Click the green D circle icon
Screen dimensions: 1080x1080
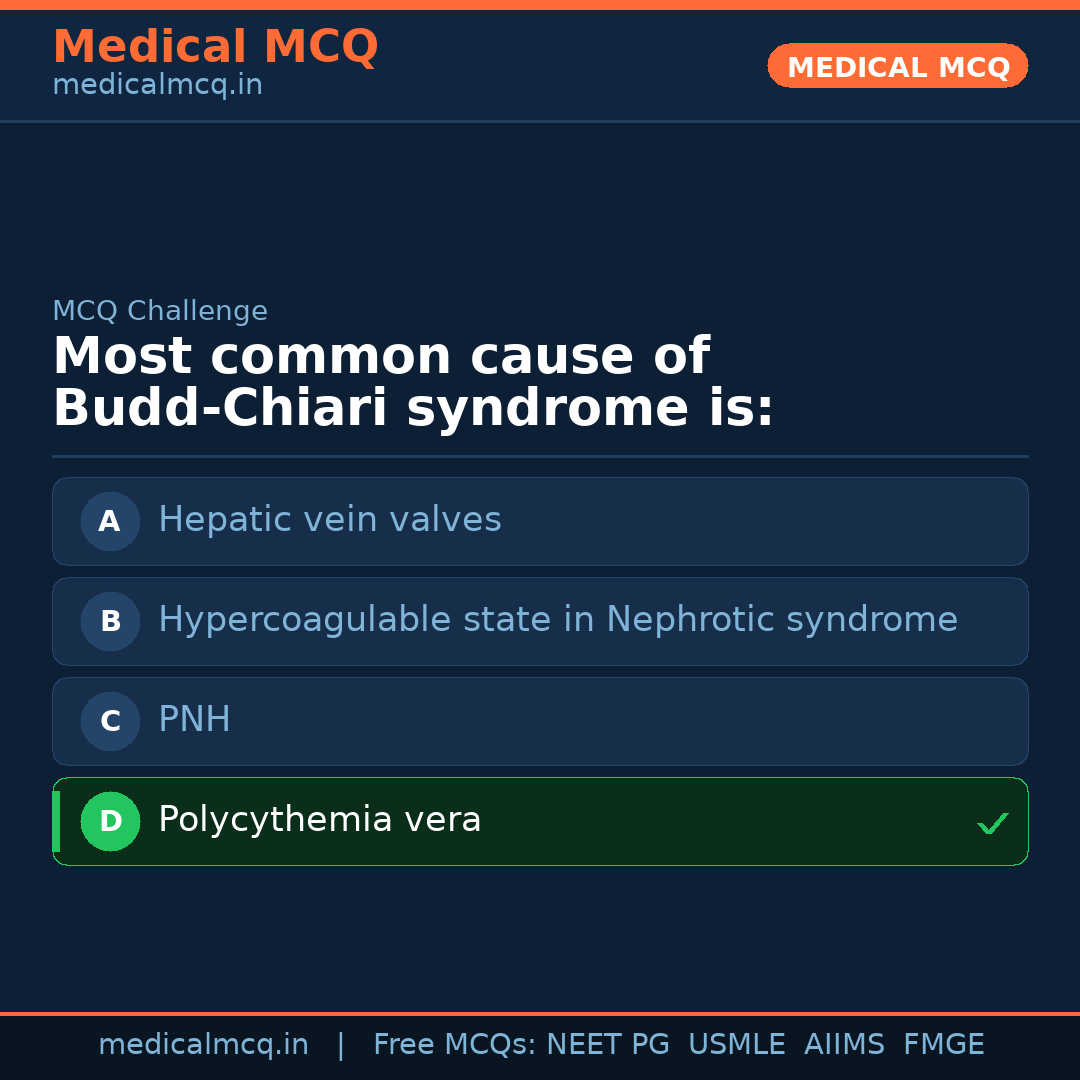[110, 821]
